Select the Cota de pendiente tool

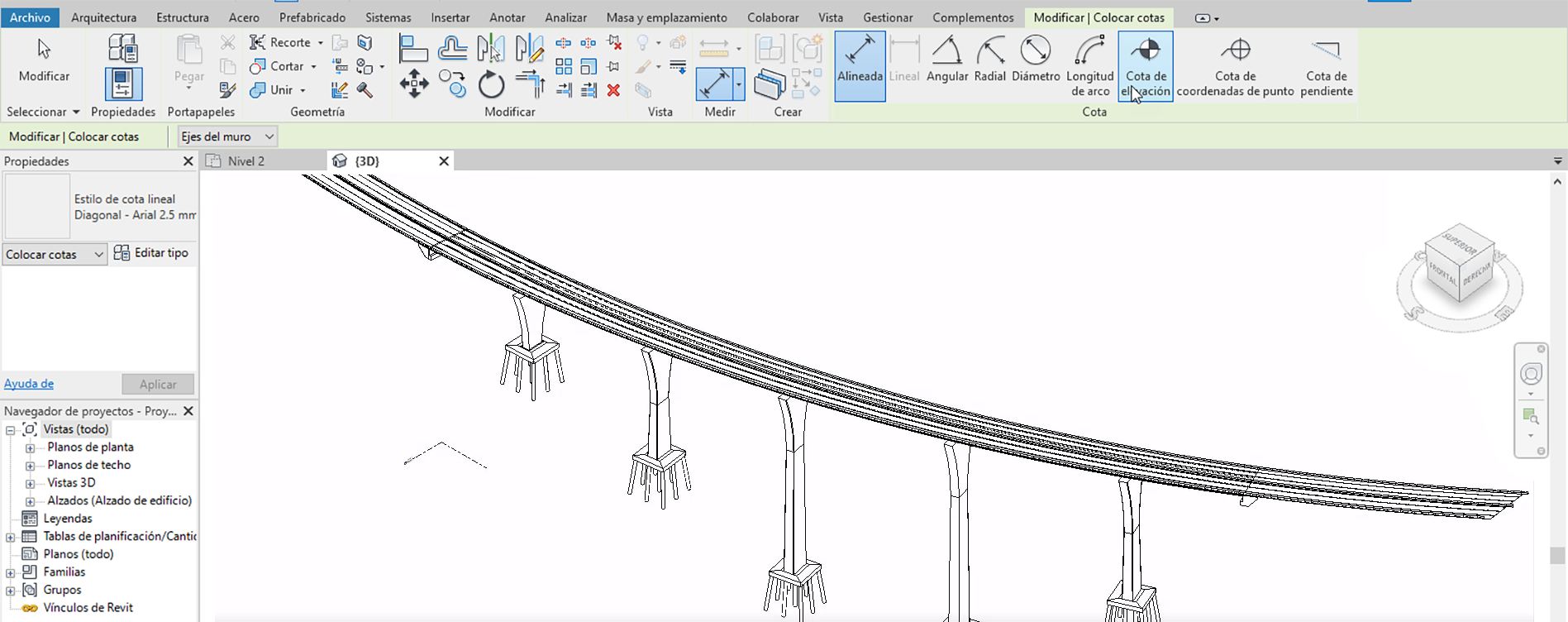pos(1326,66)
